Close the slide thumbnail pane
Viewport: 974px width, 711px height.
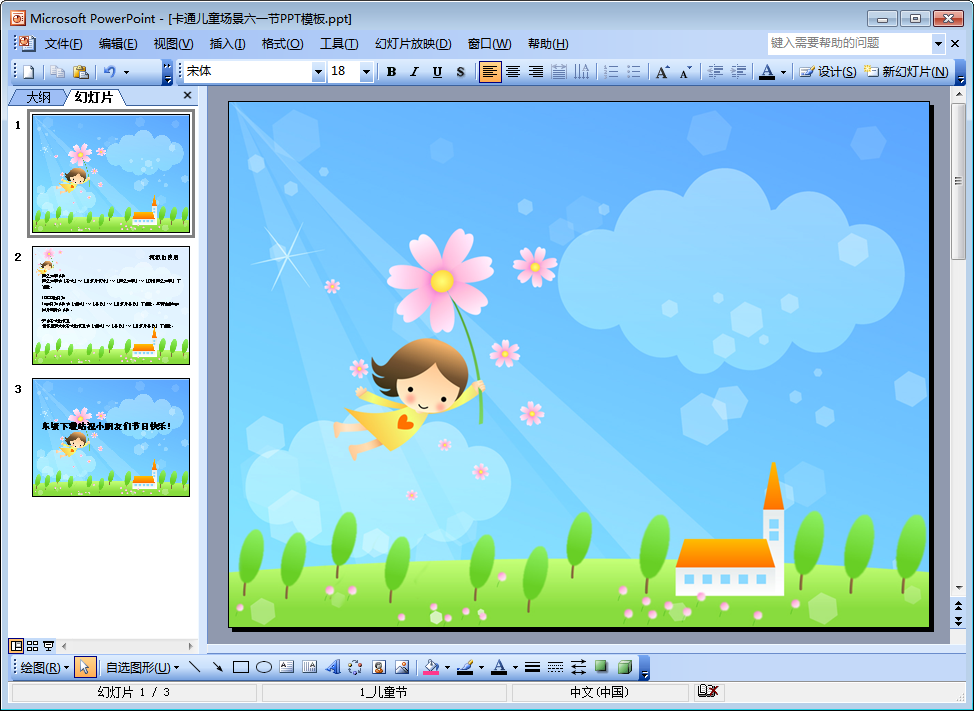(188, 95)
